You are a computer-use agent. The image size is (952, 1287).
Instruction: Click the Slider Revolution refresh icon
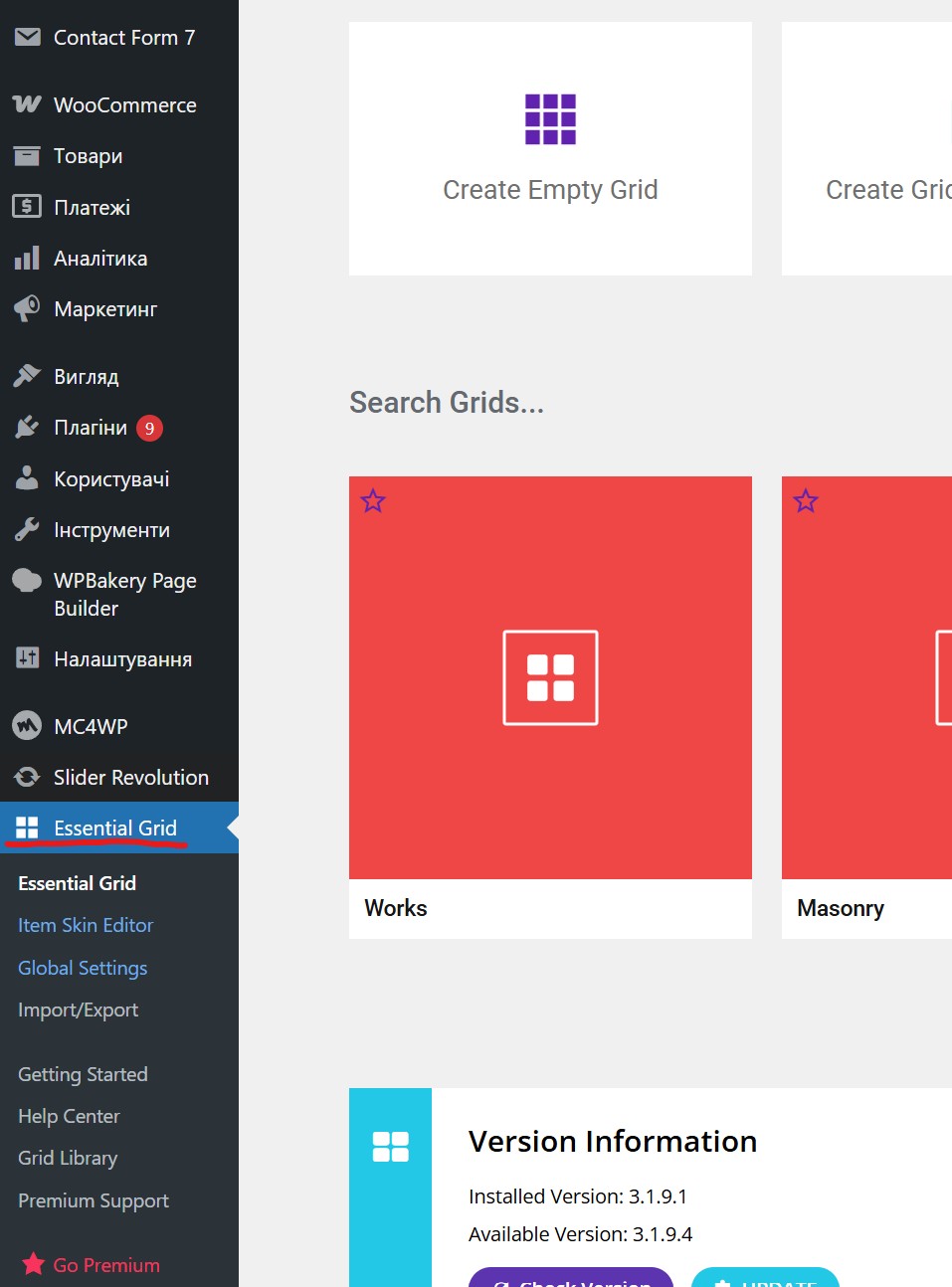pyautogui.click(x=27, y=777)
